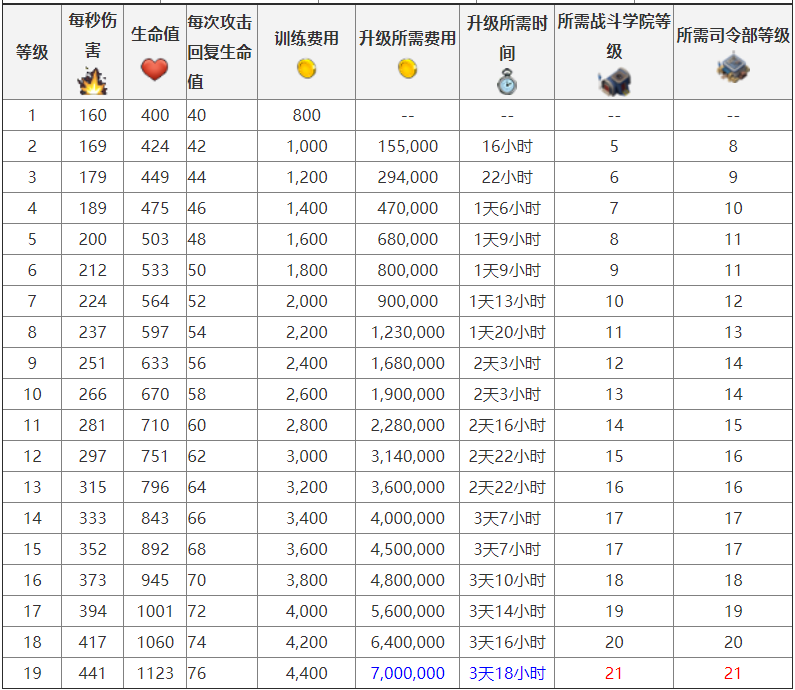Screen dimensions: 795x690
Task: Click the town hall icon under 所需司令部等级
Action: [x=733, y=68]
